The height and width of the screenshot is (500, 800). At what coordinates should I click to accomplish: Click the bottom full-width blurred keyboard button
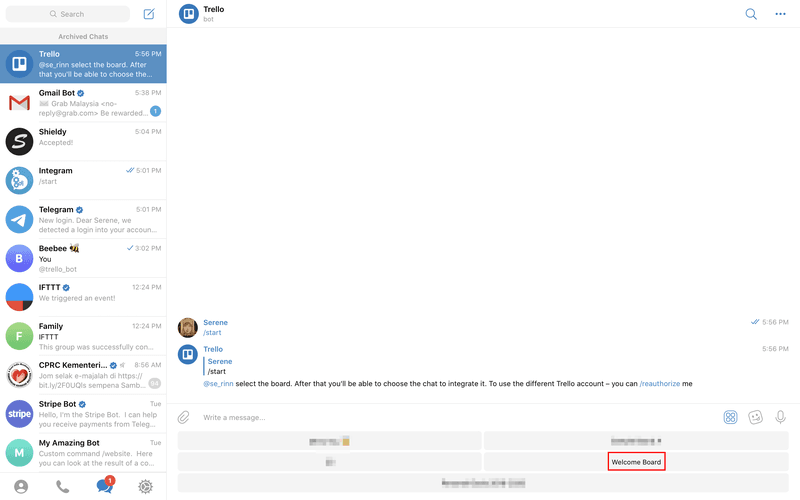(483, 483)
